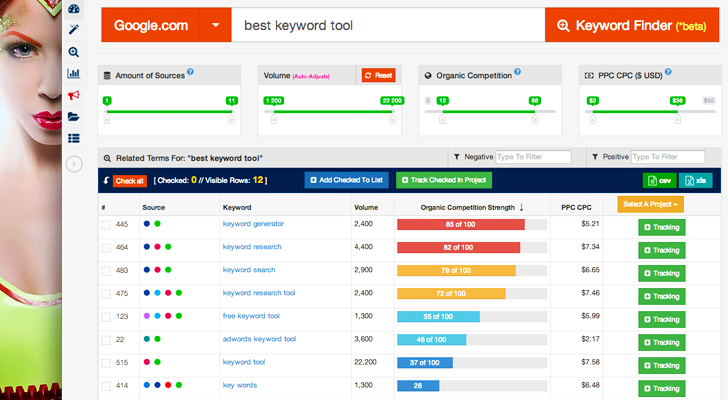Click the Related Terms magnifier icon
This screenshot has width=728, height=400.
click(x=107, y=158)
